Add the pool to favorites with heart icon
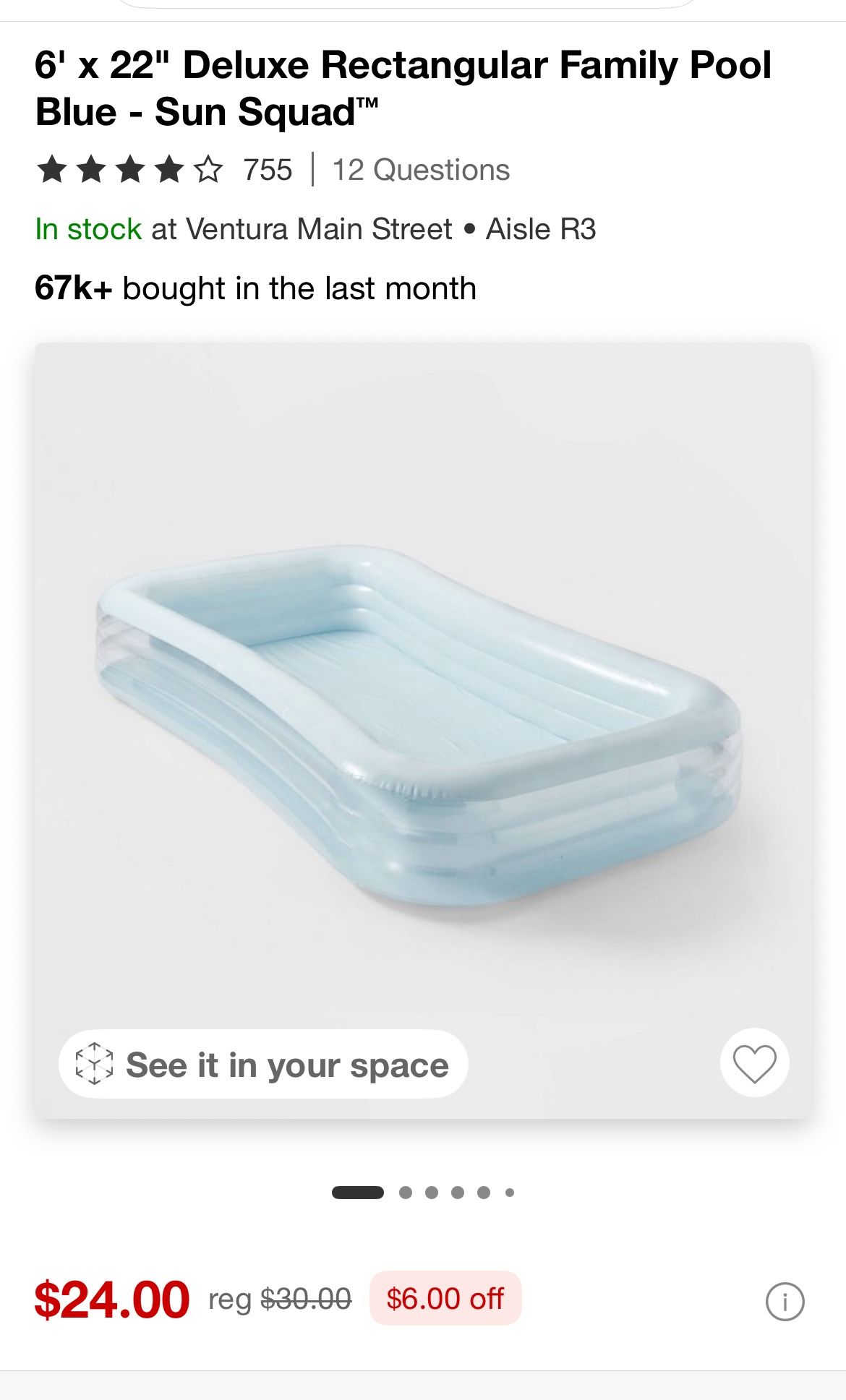This screenshot has width=846, height=1400. coord(754,1063)
